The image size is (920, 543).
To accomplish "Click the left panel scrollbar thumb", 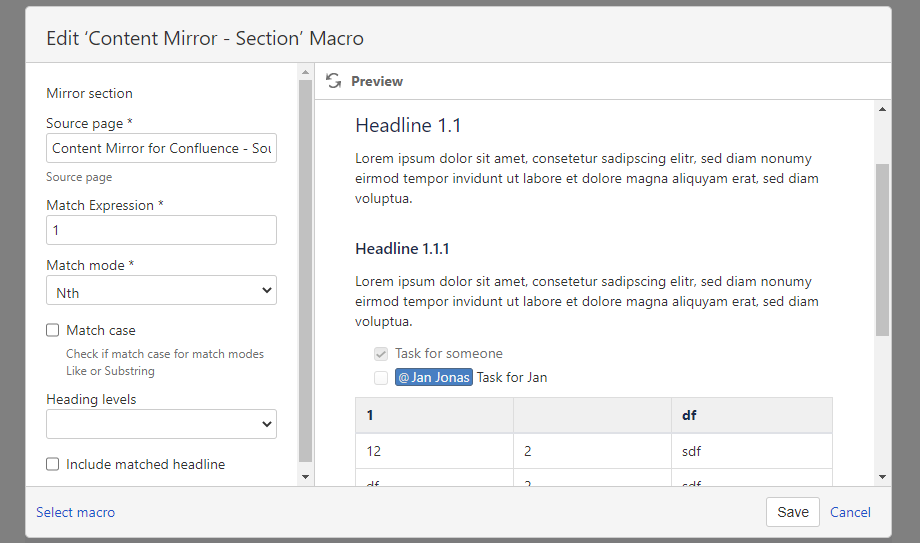I will 306,270.
